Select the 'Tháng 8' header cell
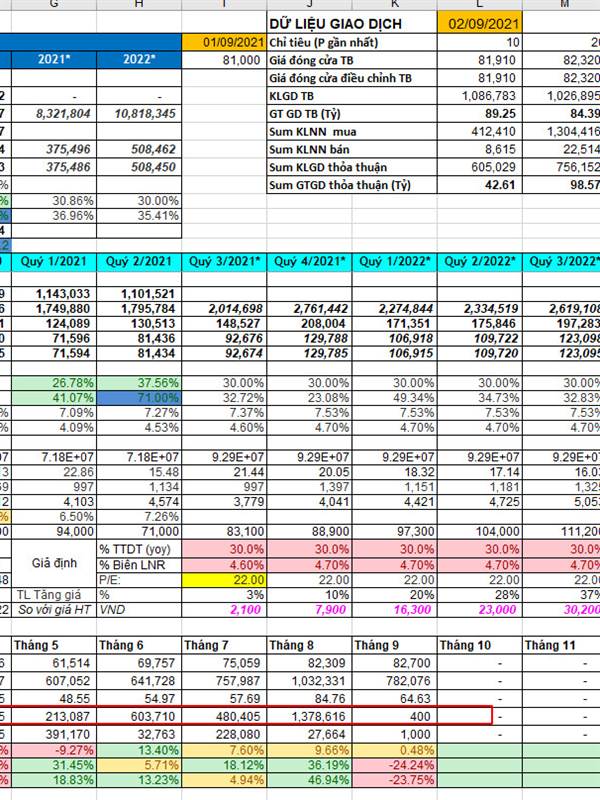Image resolution: width=600 pixels, height=800 pixels. (309, 645)
